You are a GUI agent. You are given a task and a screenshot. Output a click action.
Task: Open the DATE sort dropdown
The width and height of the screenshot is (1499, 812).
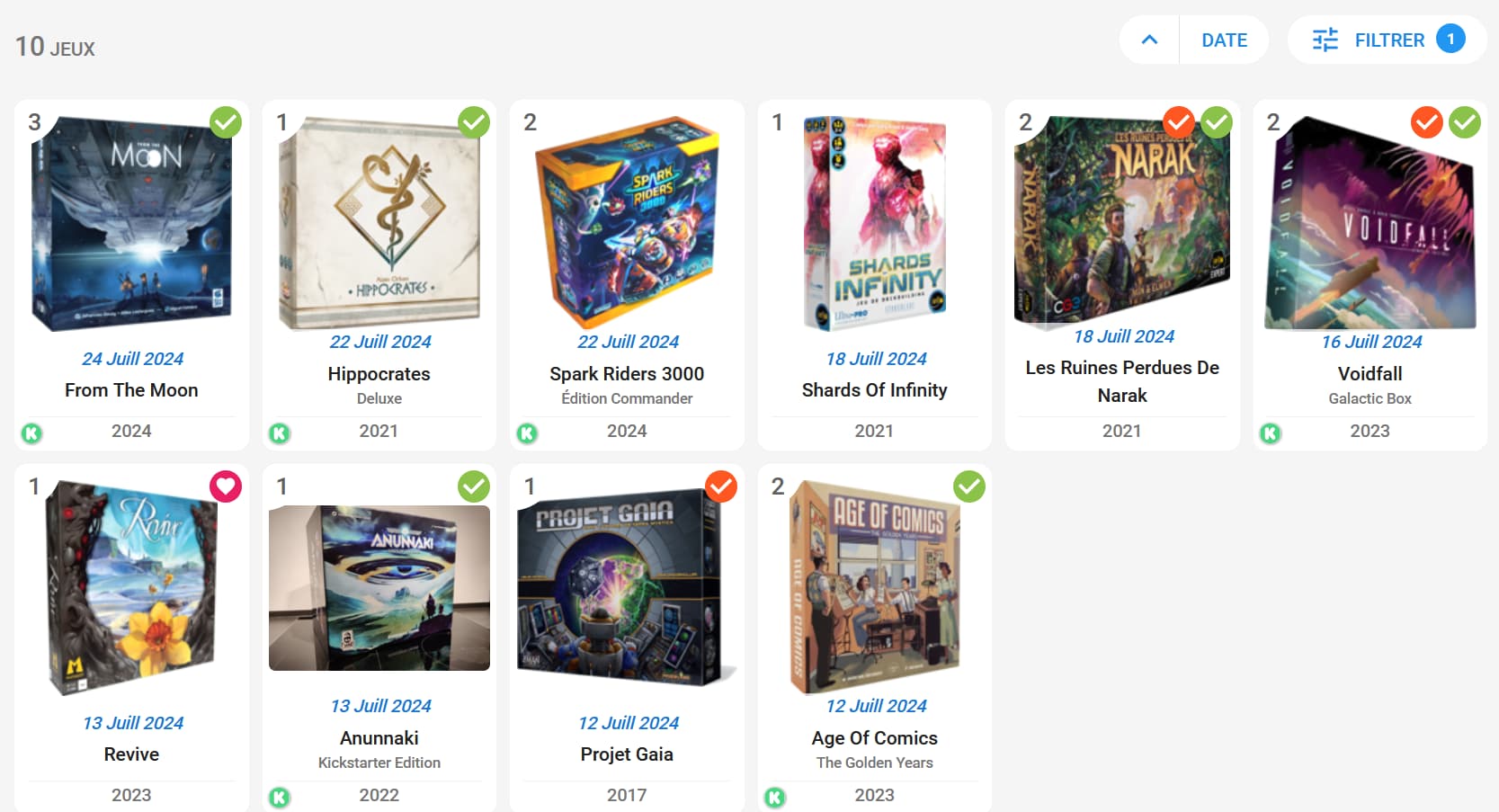pyautogui.click(x=1225, y=40)
